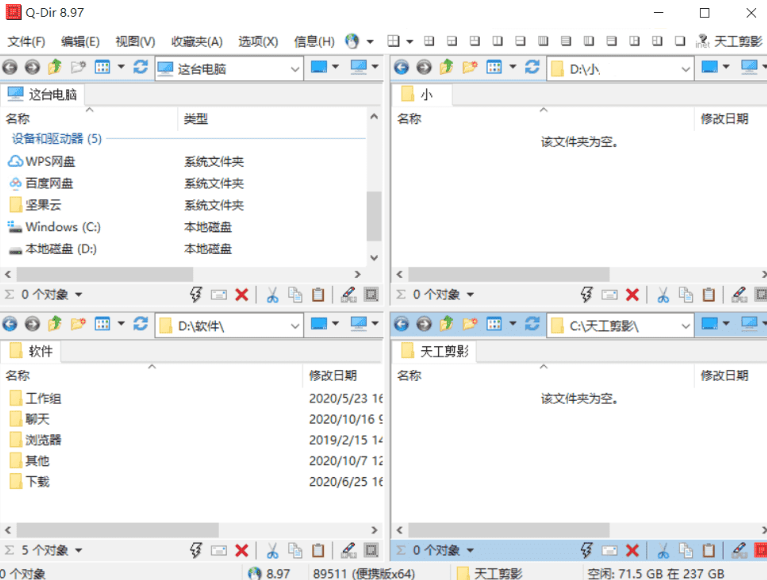The image size is (767, 580).
Task: Refresh the D:\小 pane
Action: click(532, 67)
